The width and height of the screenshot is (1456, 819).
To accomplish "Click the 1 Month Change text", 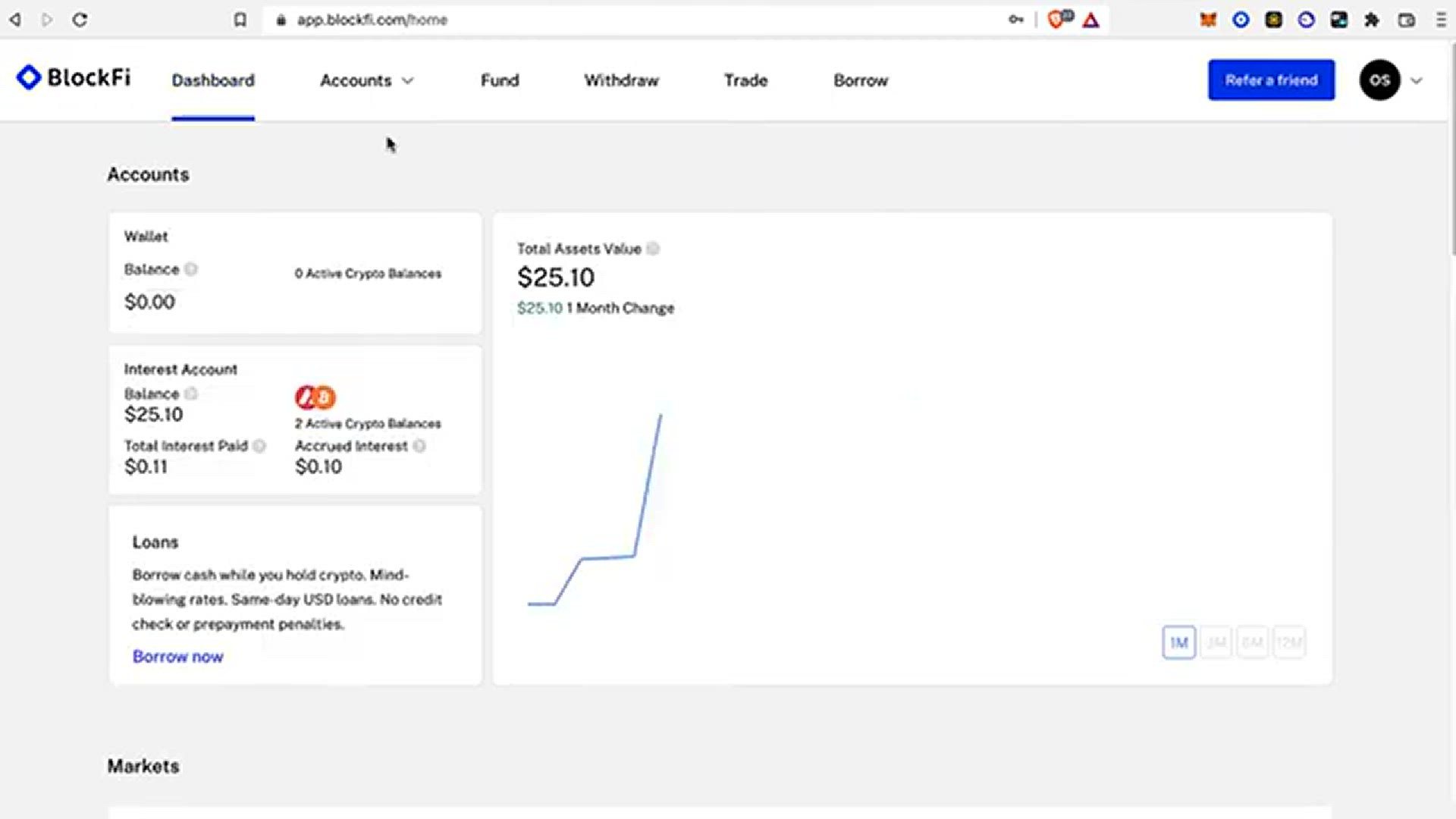I will pyautogui.click(x=620, y=308).
